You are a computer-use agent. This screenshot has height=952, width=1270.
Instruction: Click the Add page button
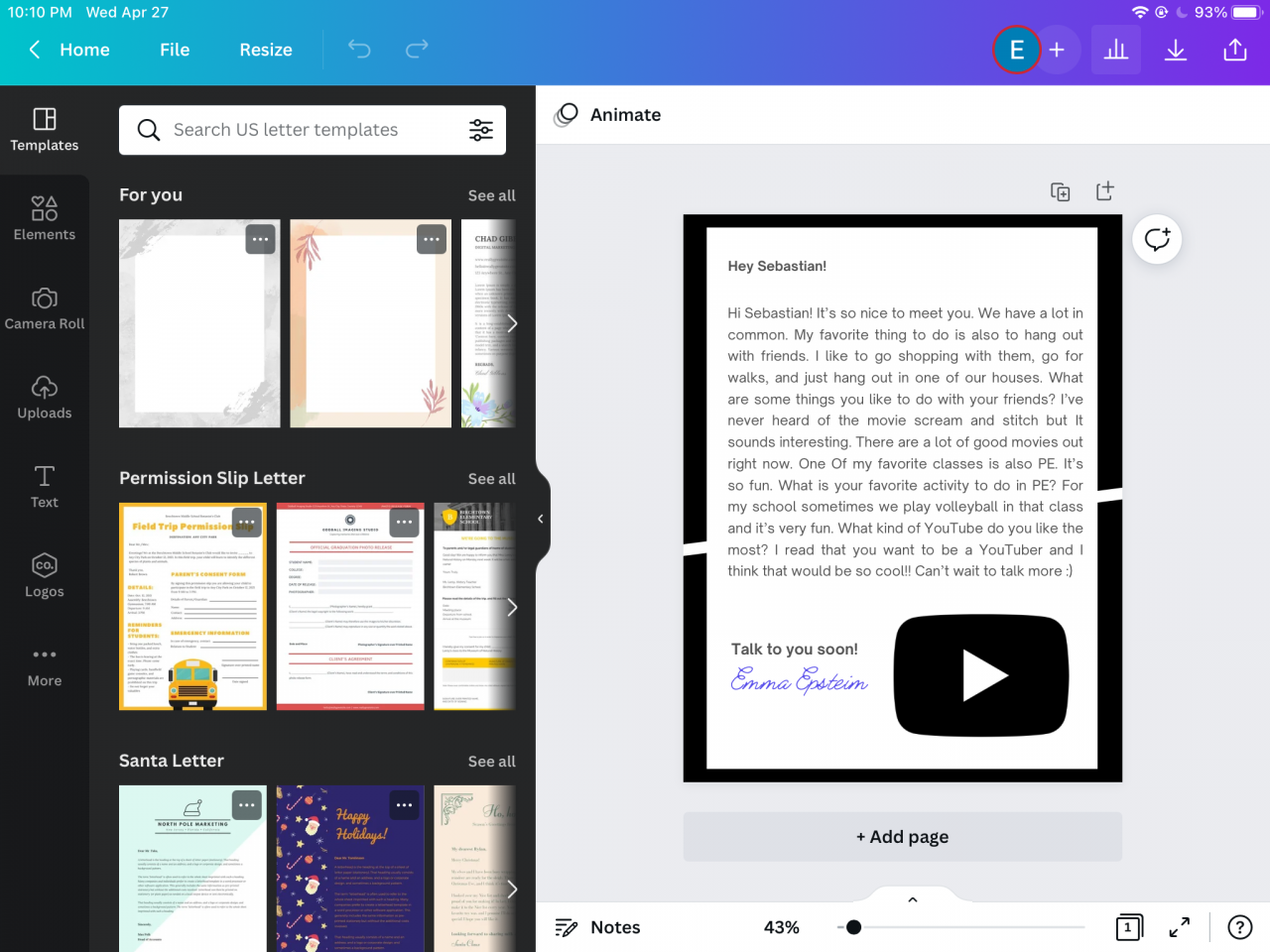coord(903,837)
